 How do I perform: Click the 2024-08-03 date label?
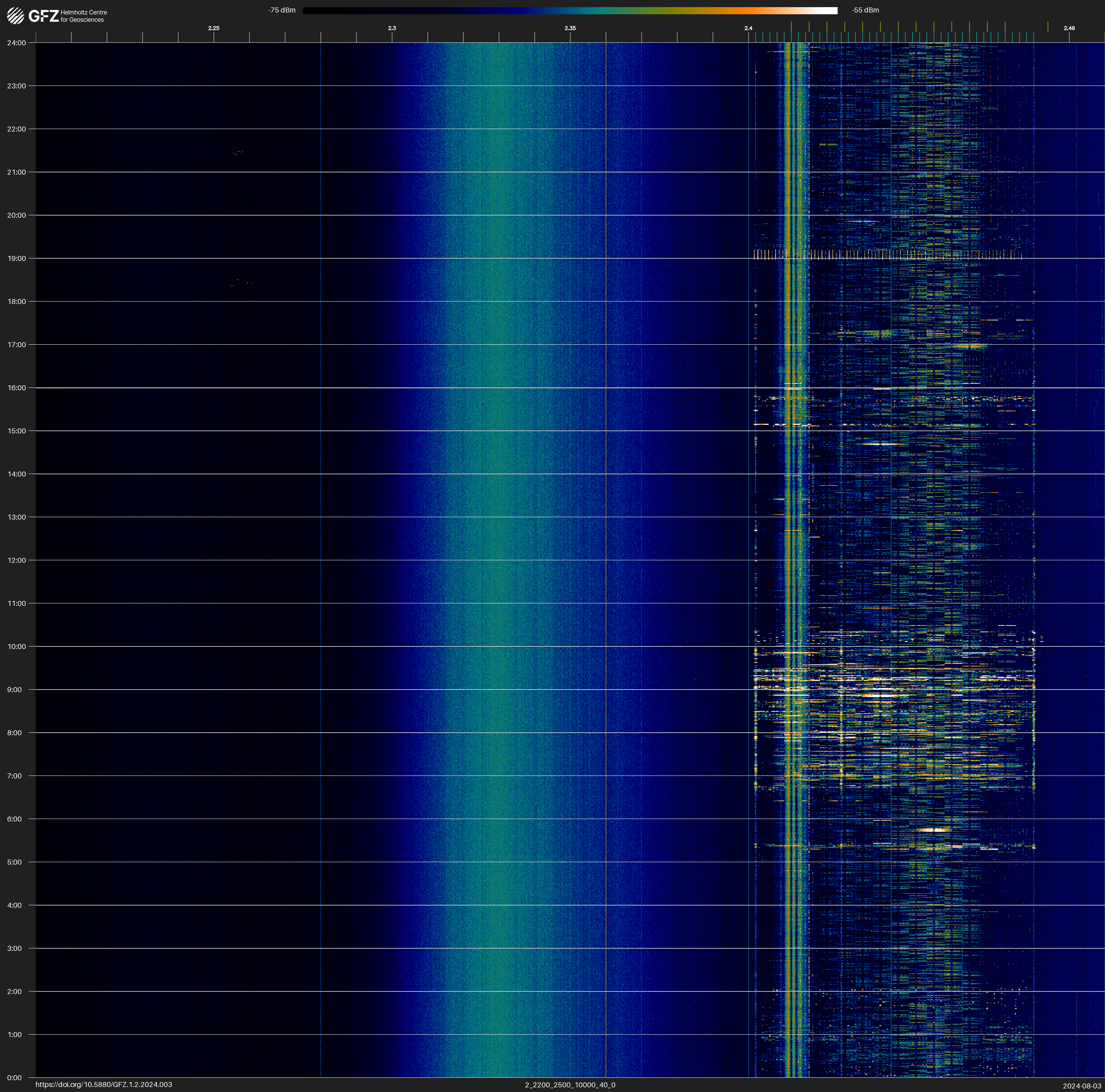[x=1081, y=1085]
